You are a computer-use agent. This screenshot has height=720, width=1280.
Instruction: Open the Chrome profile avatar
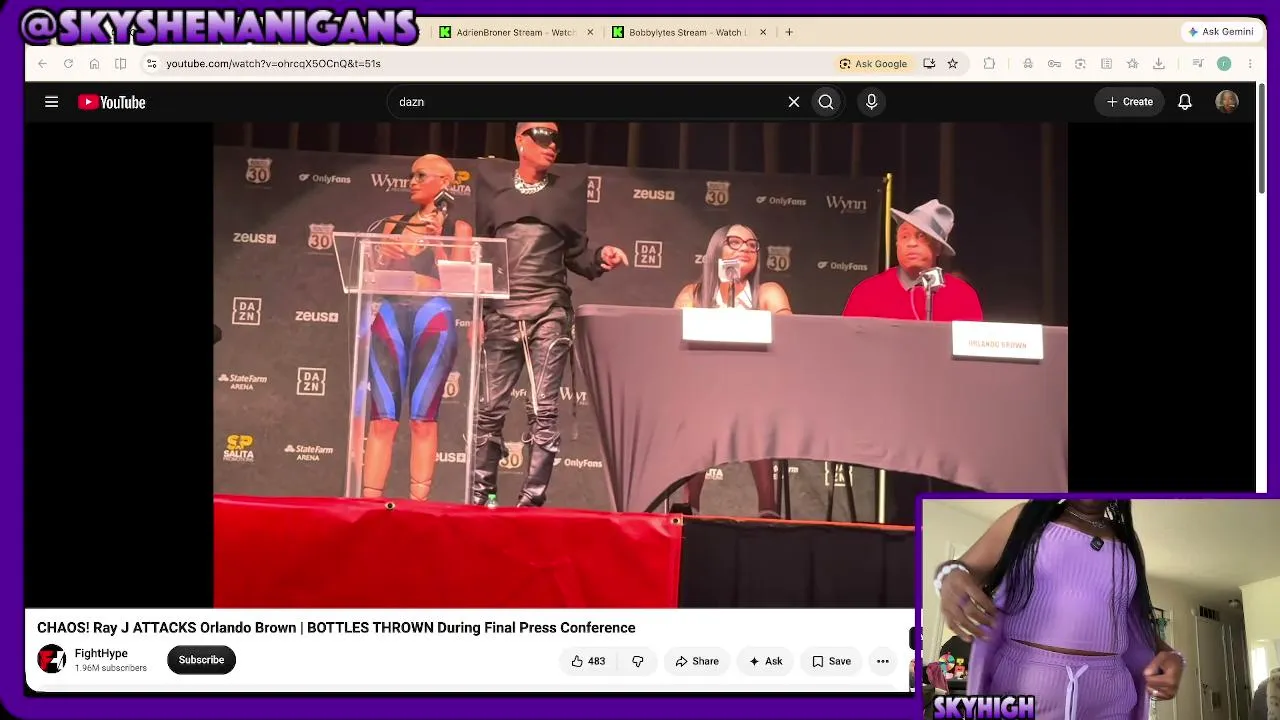[1224, 64]
